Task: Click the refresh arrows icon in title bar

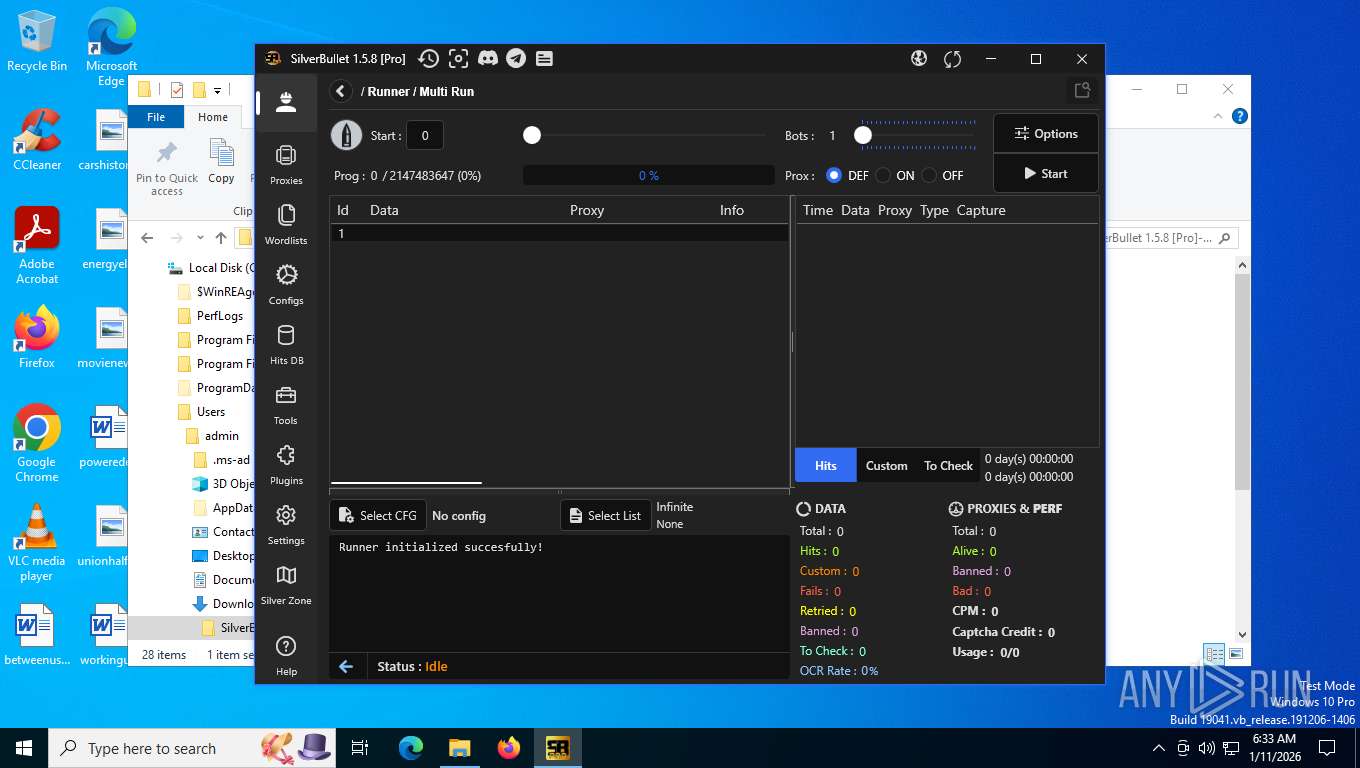Action: pos(952,59)
